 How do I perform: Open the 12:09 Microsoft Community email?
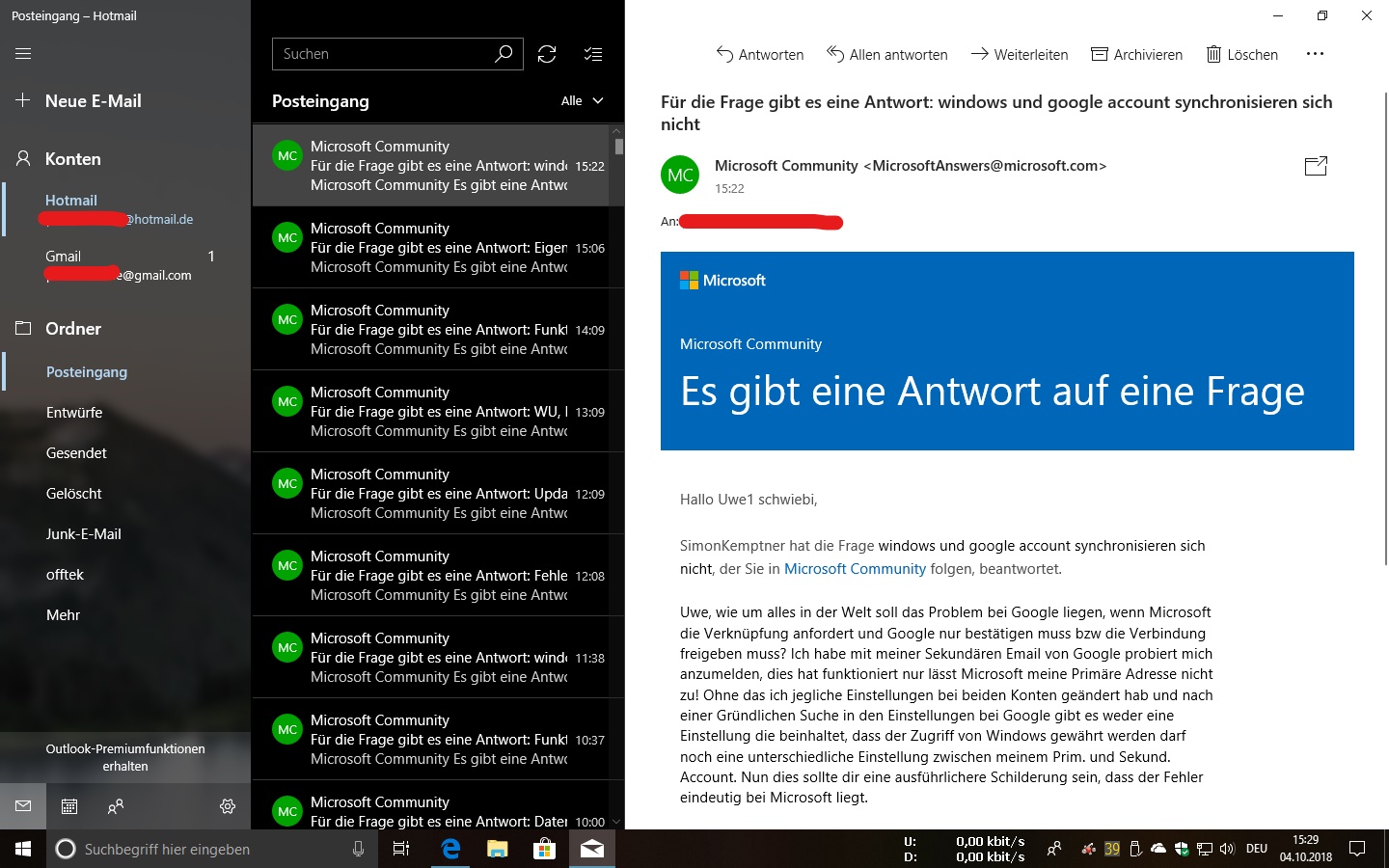pyautogui.click(x=432, y=493)
